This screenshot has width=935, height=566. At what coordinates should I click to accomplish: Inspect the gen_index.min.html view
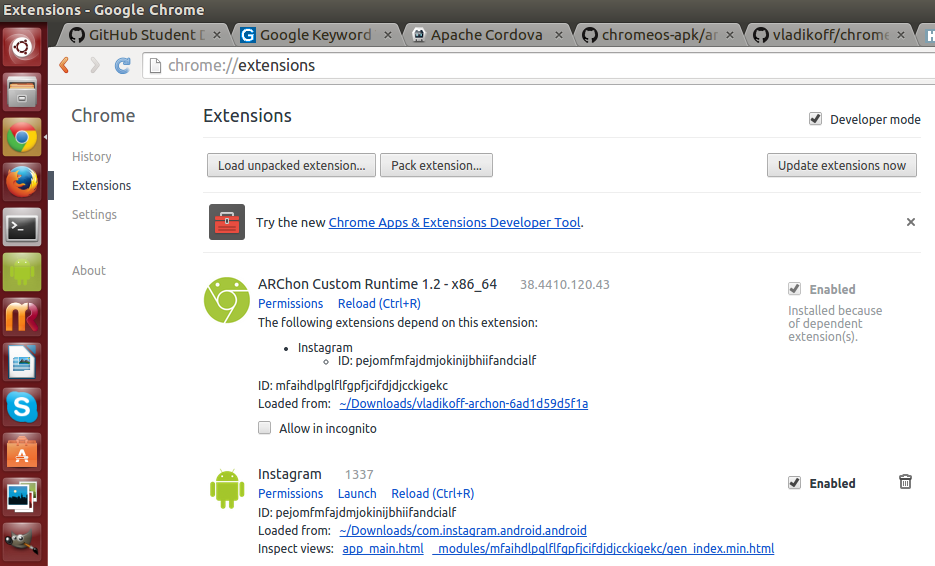point(603,549)
